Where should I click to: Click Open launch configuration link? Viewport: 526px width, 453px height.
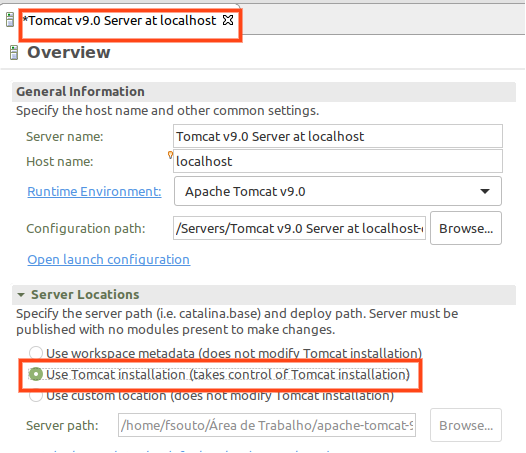click(109, 259)
